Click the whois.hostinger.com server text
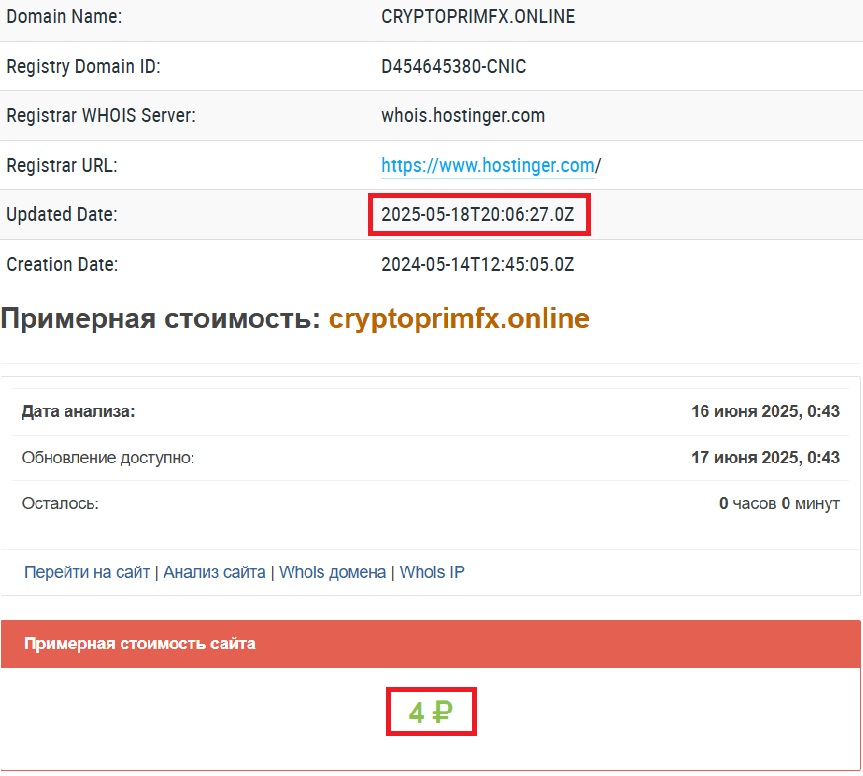This screenshot has height=776, width=863. coord(463,115)
